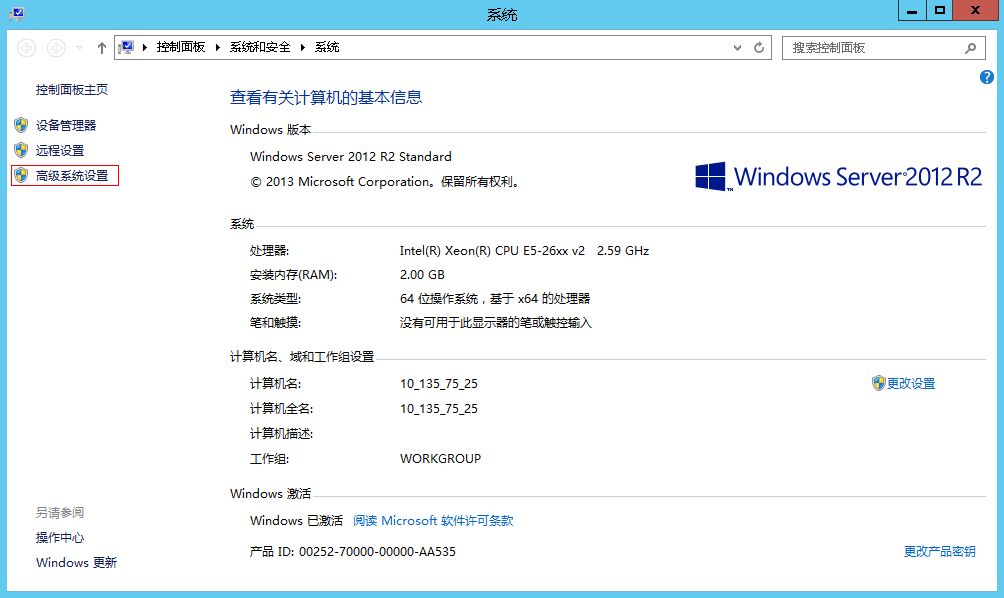Click the back navigation arrow
Viewport: 1004px width, 598px height.
pos(27,48)
